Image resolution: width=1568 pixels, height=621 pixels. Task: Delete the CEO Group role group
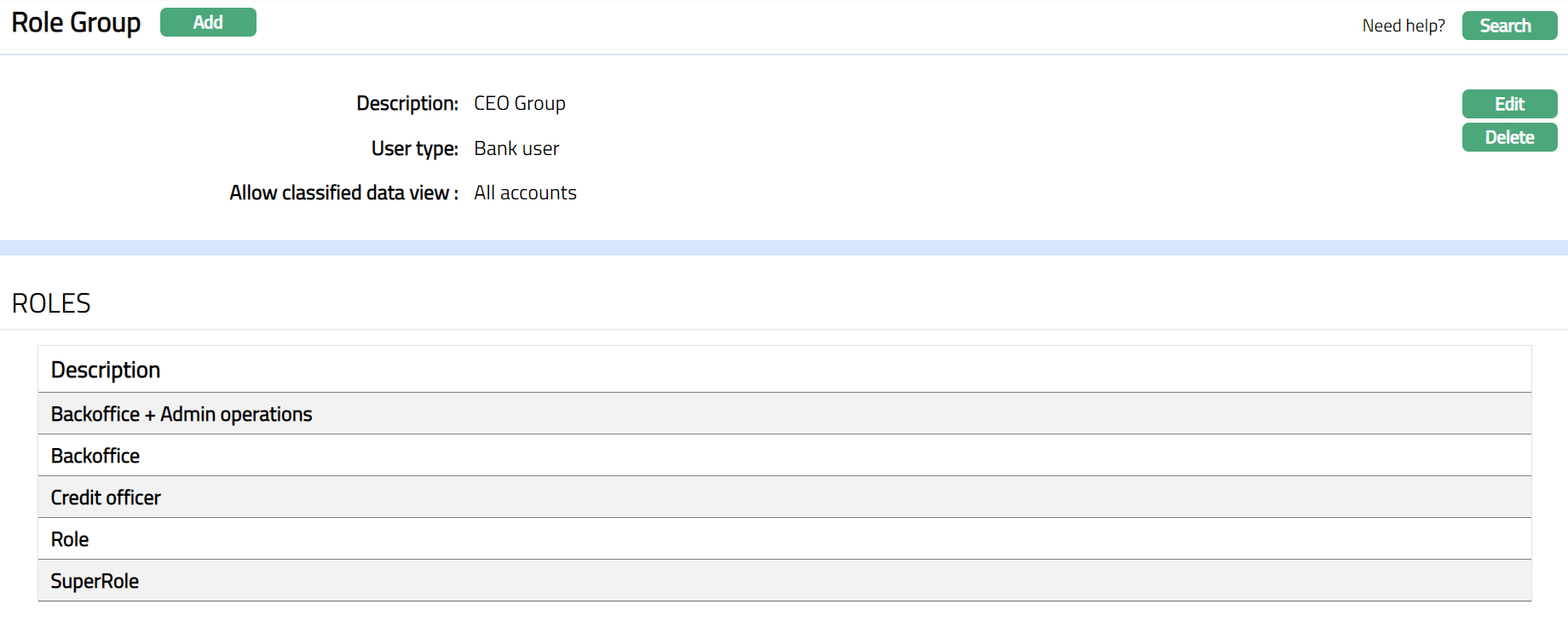coord(1509,137)
